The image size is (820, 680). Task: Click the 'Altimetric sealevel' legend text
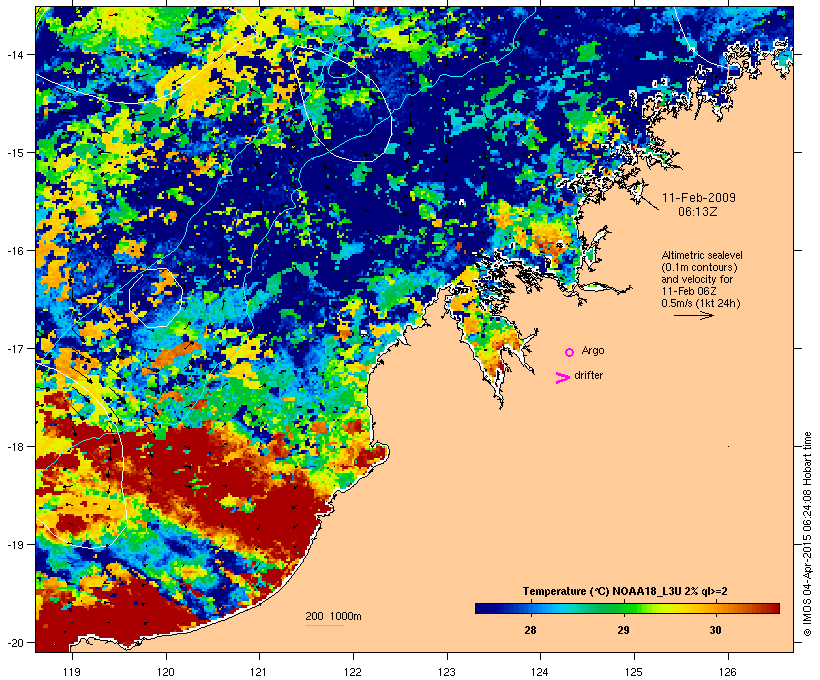(x=702, y=255)
